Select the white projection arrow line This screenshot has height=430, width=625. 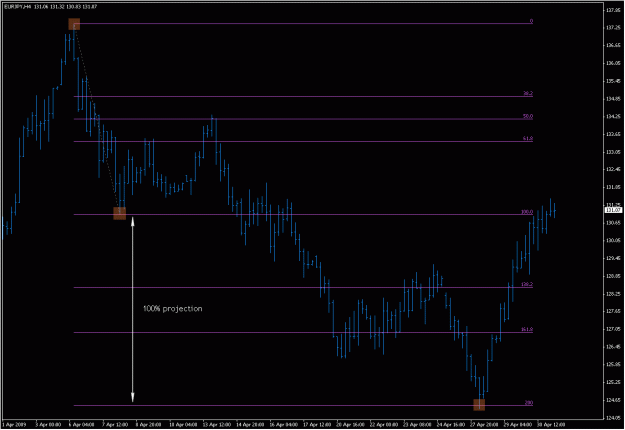(x=133, y=309)
